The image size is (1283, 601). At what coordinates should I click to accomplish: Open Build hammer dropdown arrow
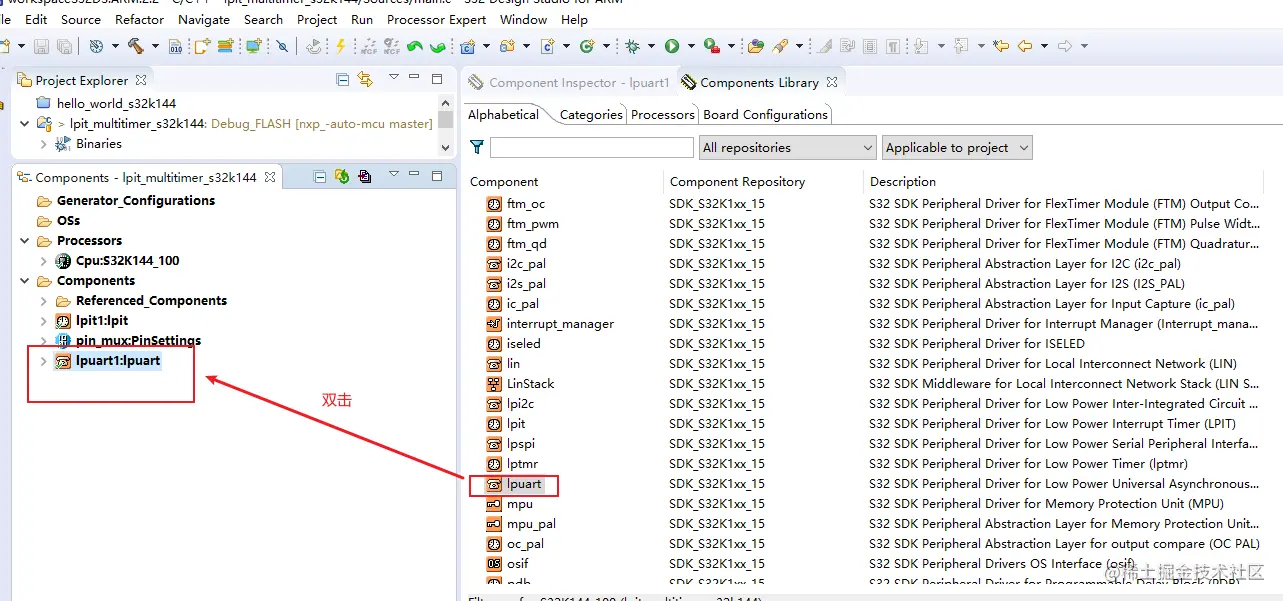coord(155,46)
